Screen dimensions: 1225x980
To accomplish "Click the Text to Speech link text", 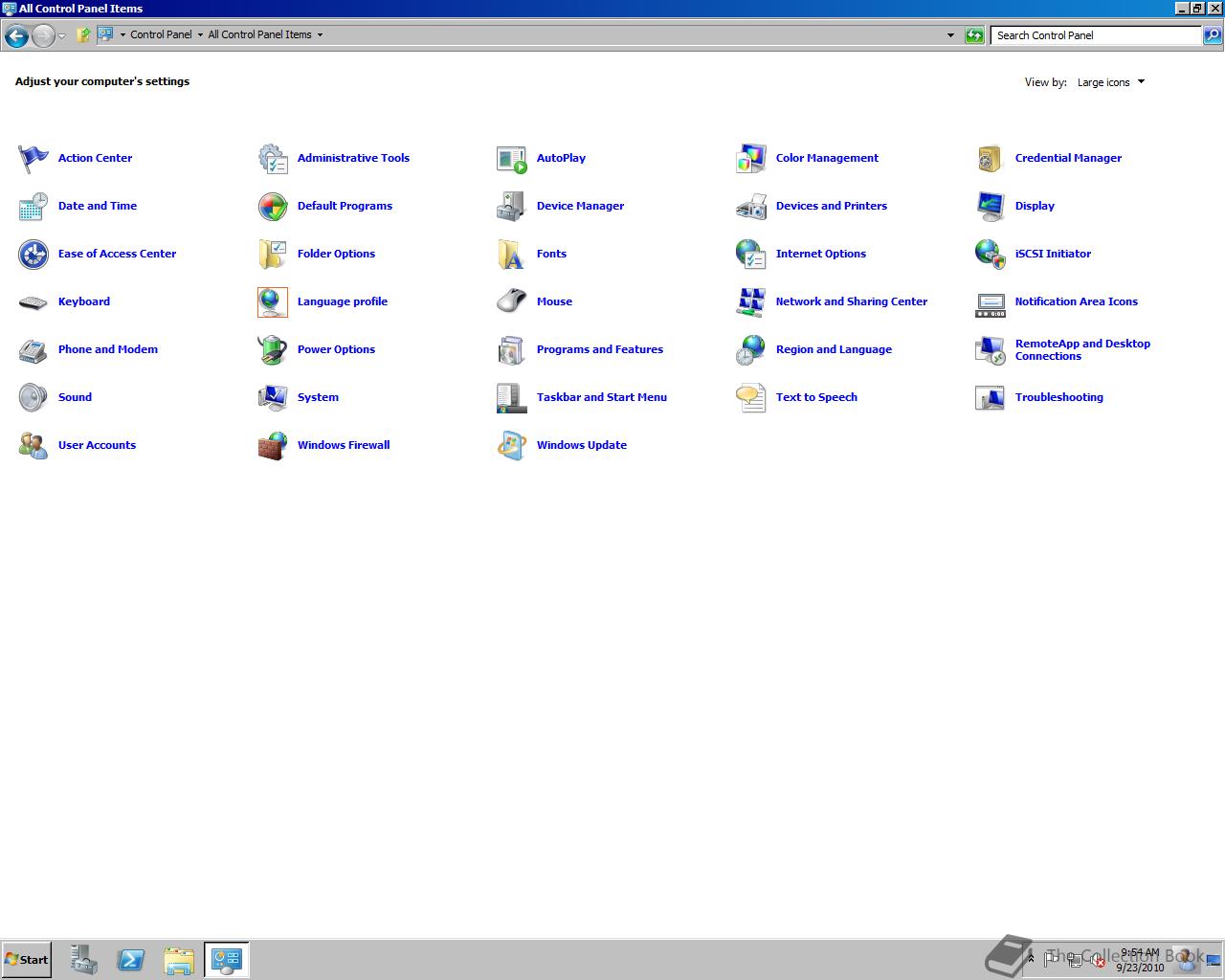I will tap(816, 397).
